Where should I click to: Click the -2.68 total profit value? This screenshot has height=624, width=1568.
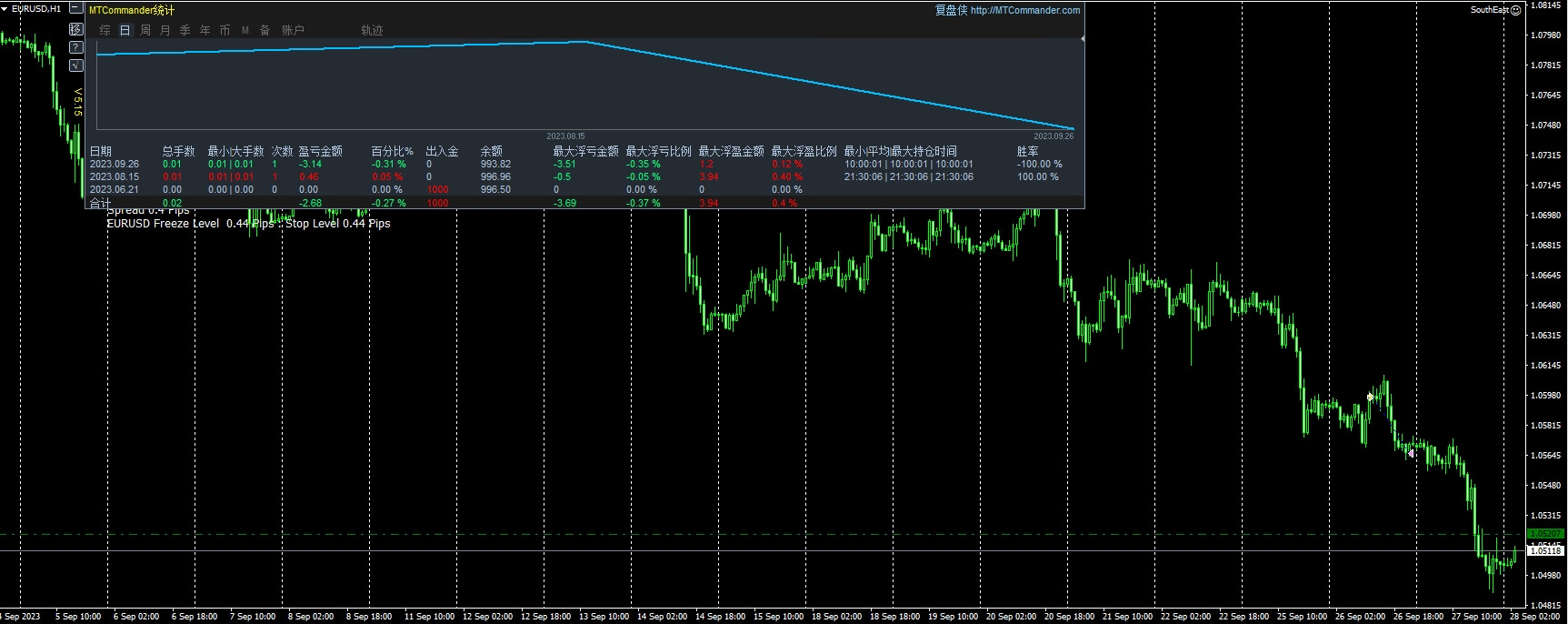coord(310,203)
